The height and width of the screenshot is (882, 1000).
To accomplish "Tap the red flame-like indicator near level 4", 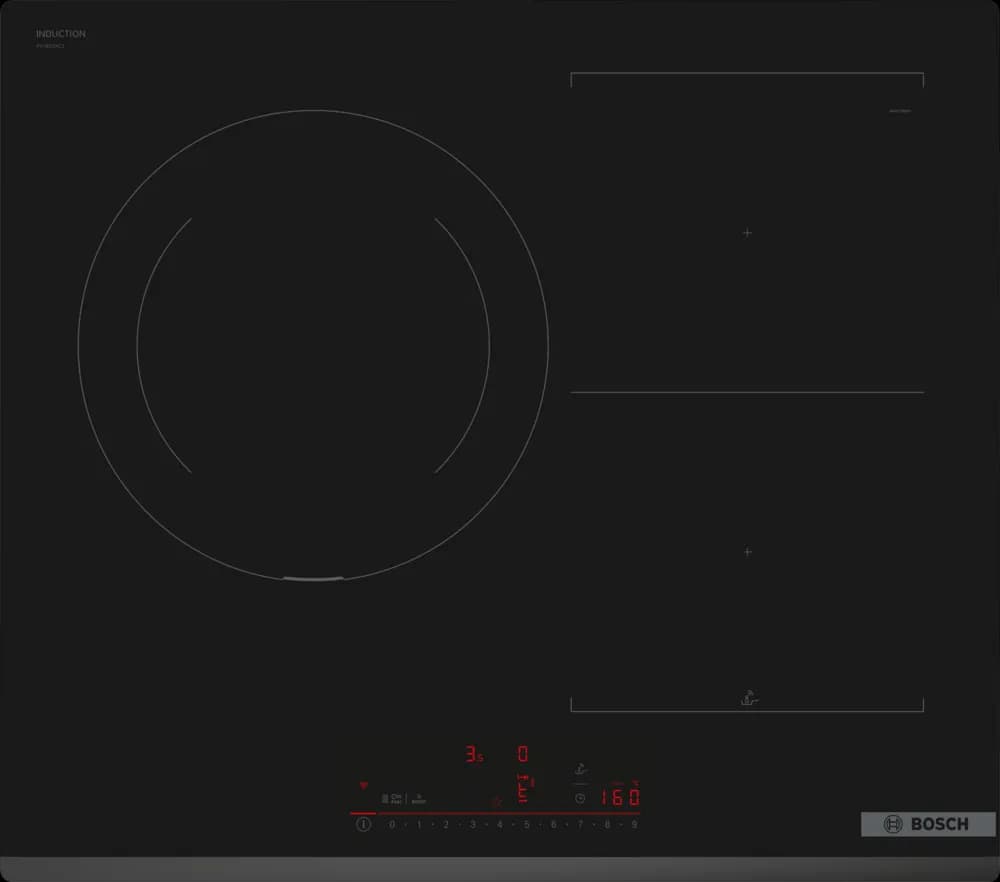I will click(496, 801).
